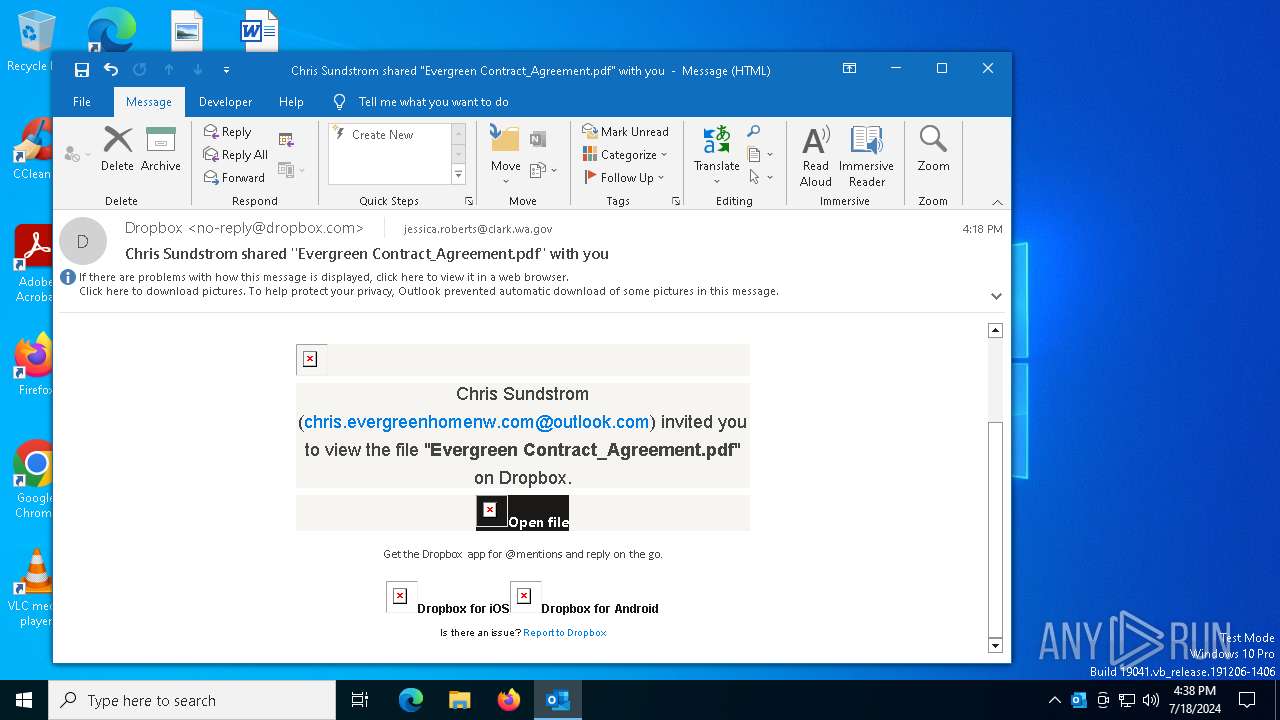Image resolution: width=1280 pixels, height=720 pixels.
Task: Open the More respond actions dropdown
Action: [x=290, y=170]
